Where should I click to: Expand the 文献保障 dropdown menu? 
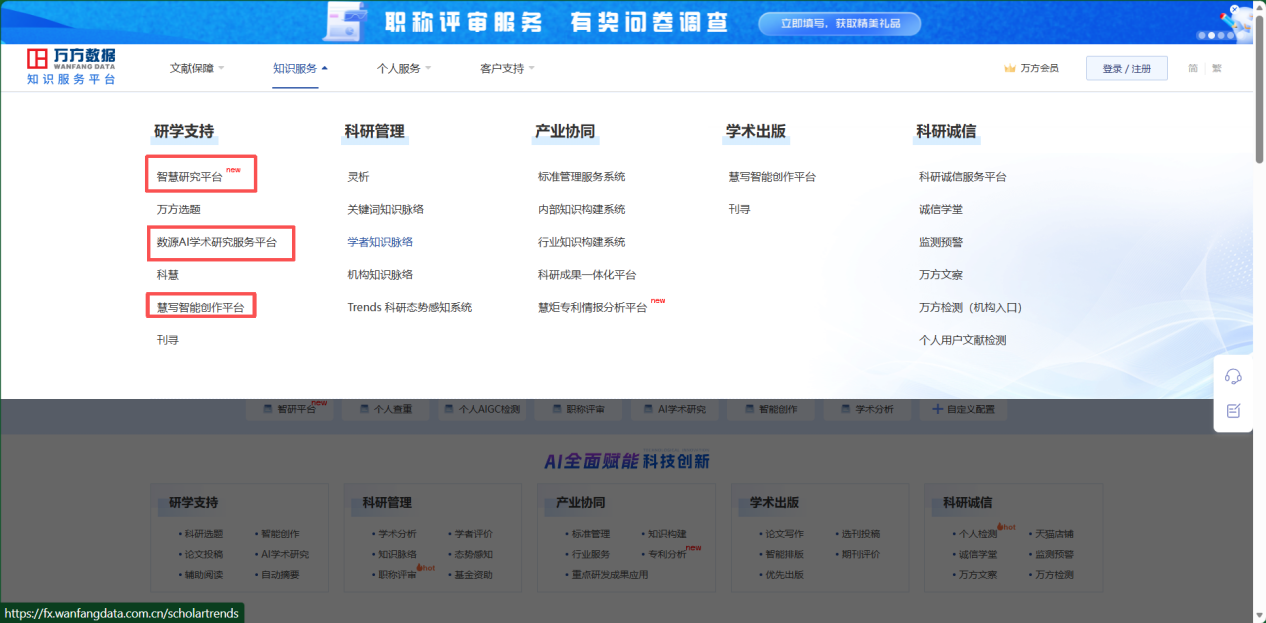point(197,69)
